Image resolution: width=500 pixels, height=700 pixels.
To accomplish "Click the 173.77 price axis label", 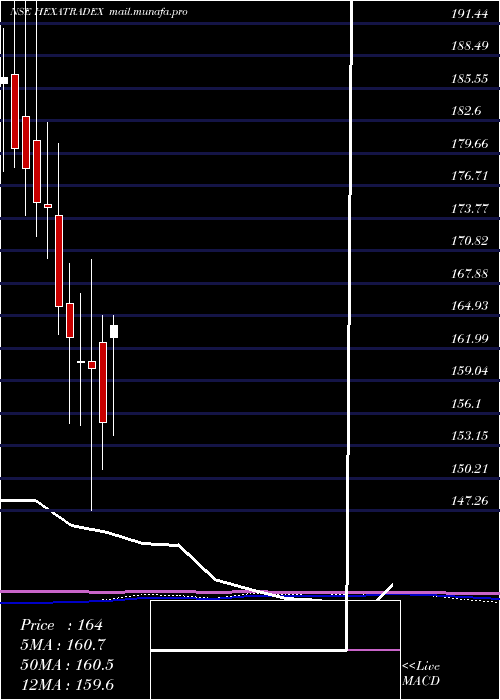I will coord(469,208).
